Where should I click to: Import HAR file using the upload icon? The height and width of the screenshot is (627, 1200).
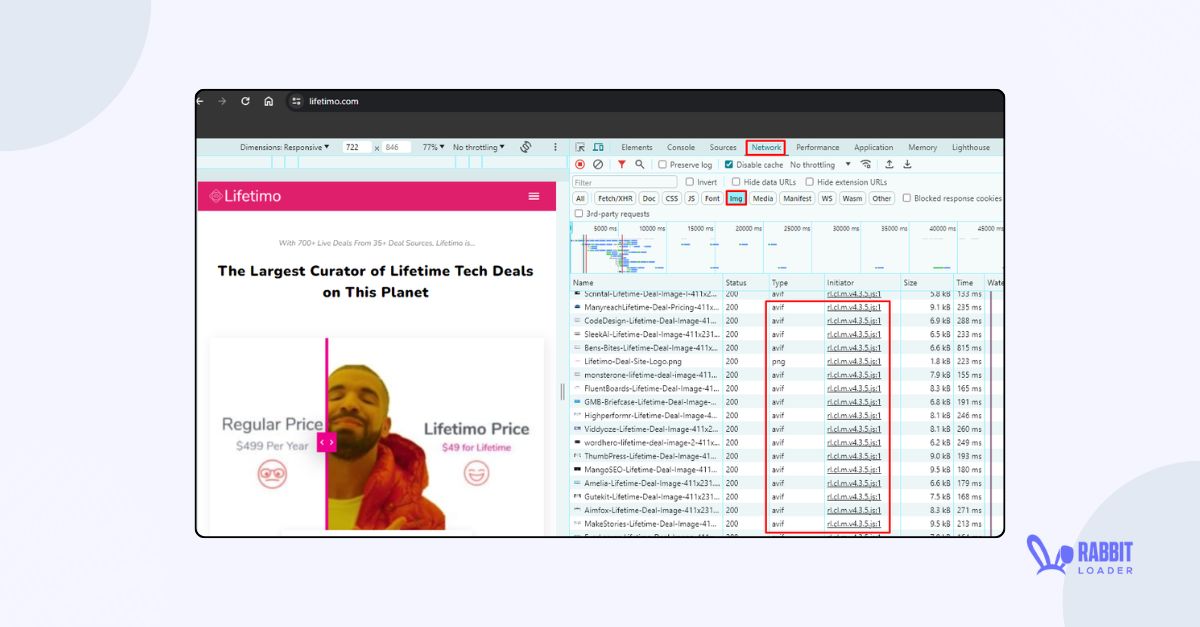click(889, 164)
